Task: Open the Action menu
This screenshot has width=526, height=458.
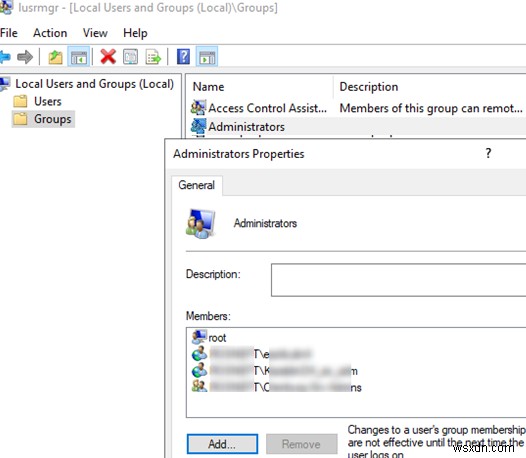Action: click(50, 33)
